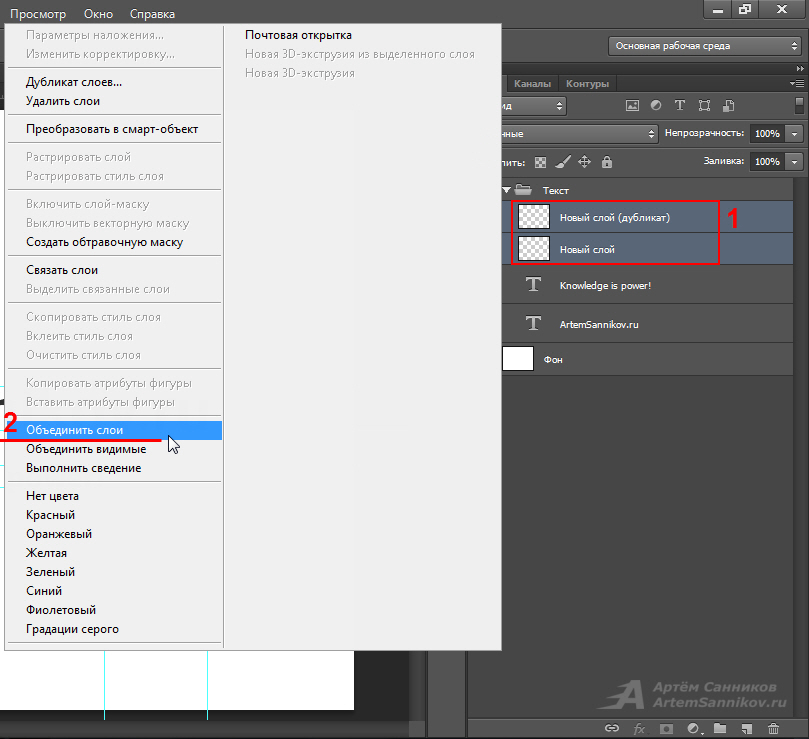Create new adjustment layer icon
This screenshot has height=739, width=809.
click(694, 728)
